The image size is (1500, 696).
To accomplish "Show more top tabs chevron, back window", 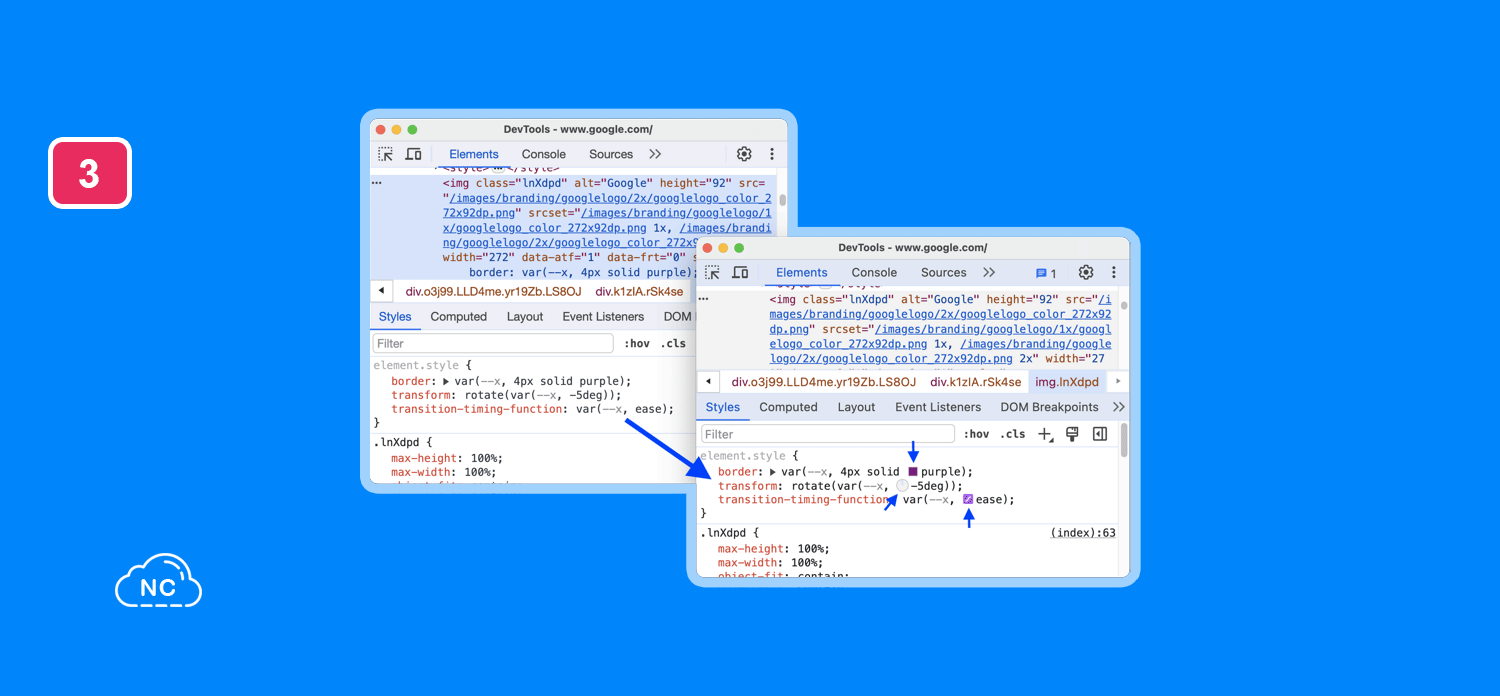I will point(655,154).
